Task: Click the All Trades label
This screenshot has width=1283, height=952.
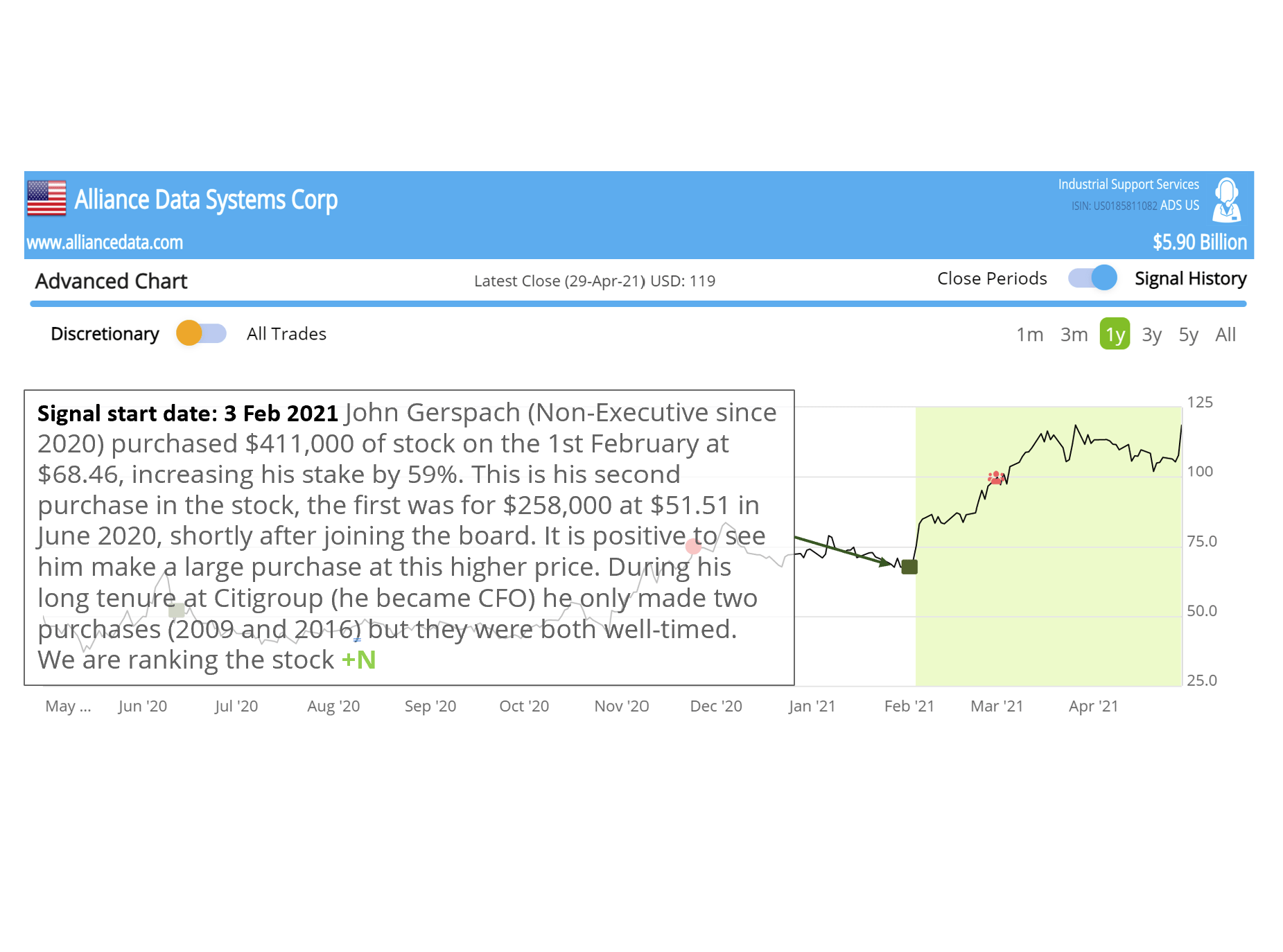Action: click(286, 334)
